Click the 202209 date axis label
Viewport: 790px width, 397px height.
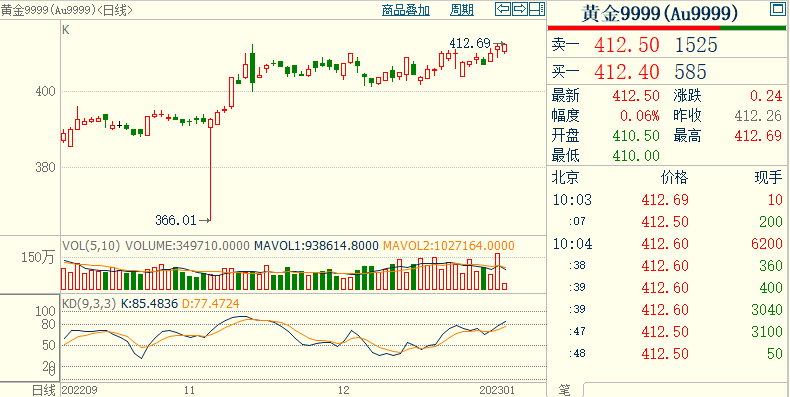79,390
